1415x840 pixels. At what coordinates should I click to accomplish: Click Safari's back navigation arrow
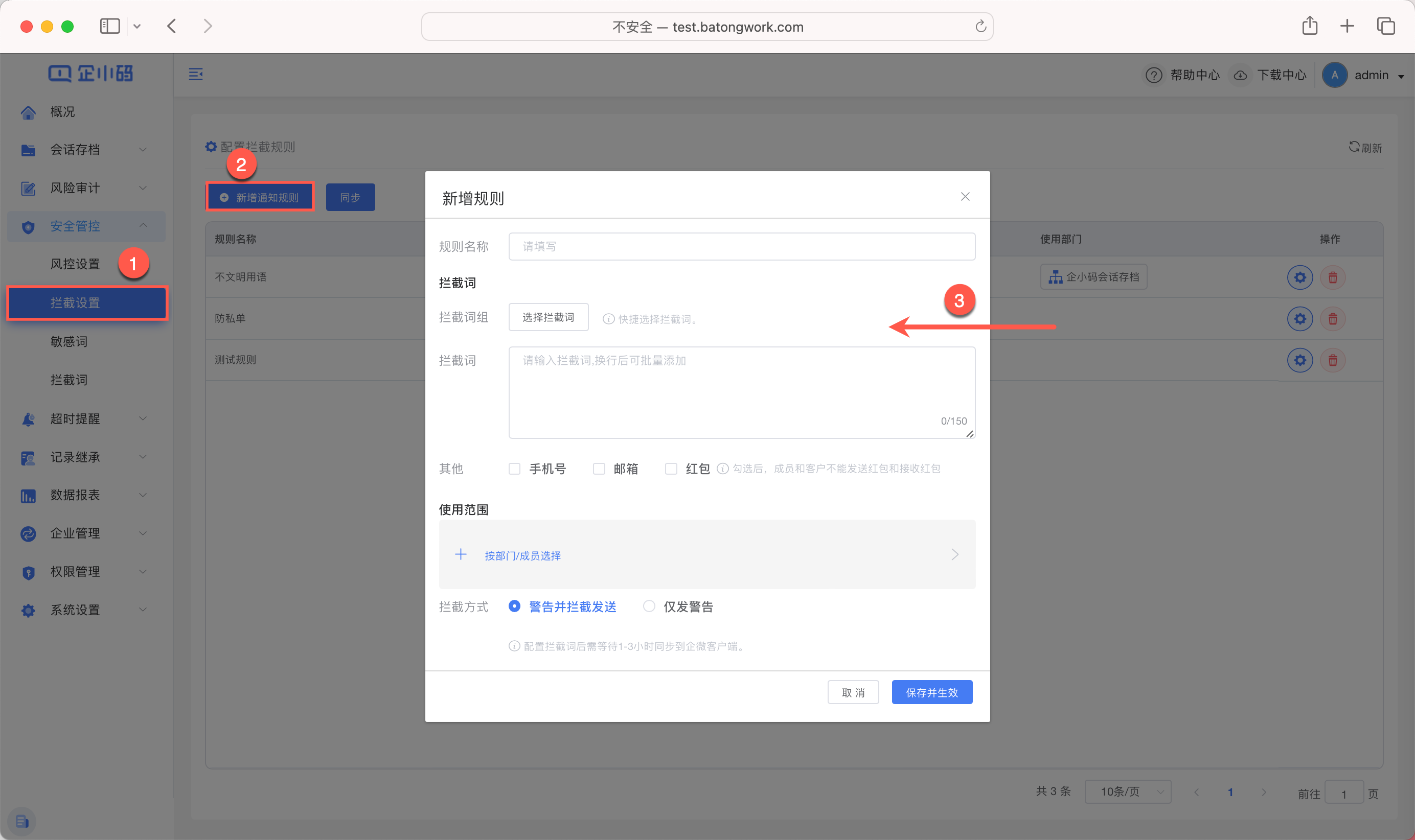pyautogui.click(x=172, y=26)
